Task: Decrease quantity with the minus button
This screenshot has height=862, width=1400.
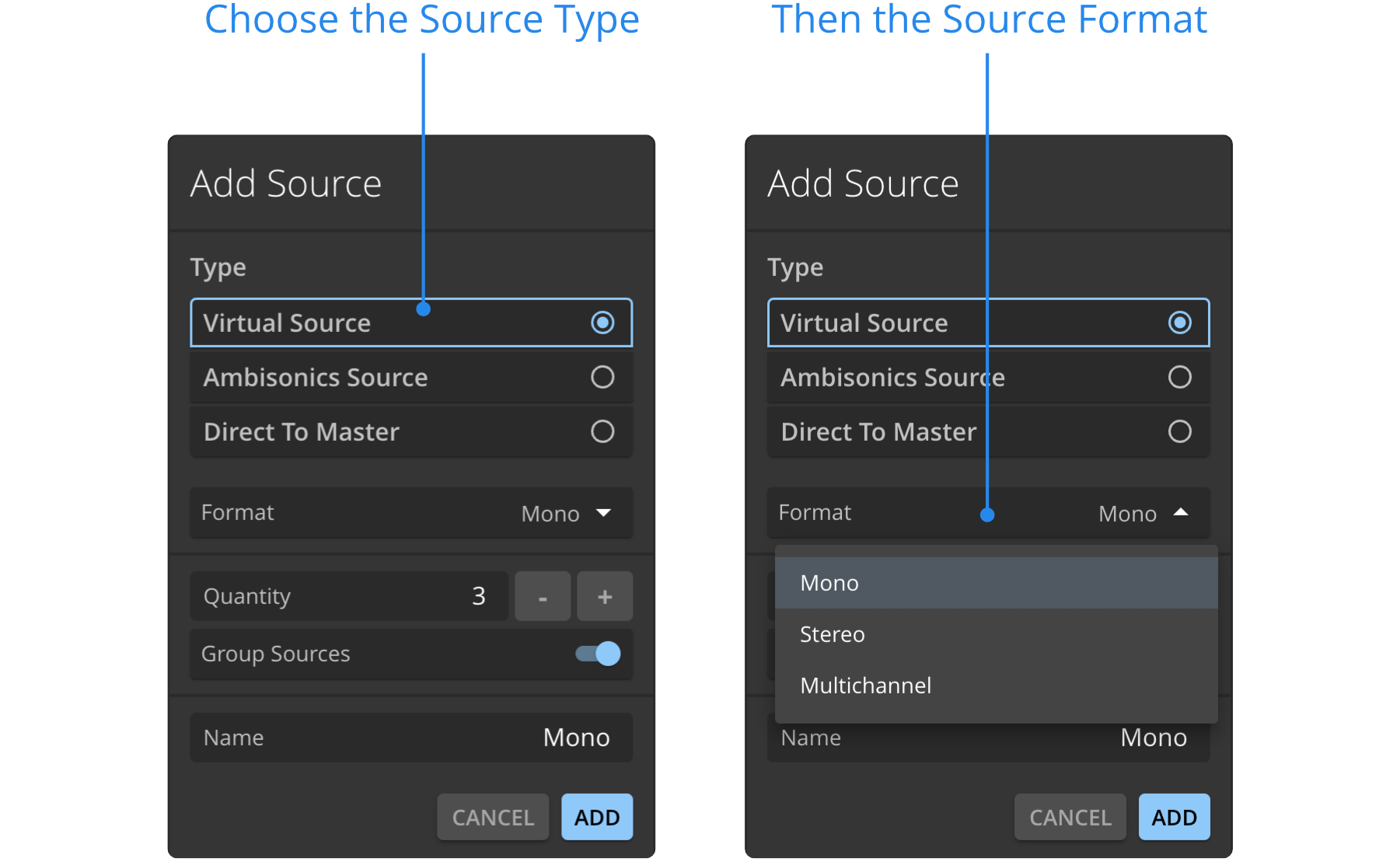Action: pos(543,597)
